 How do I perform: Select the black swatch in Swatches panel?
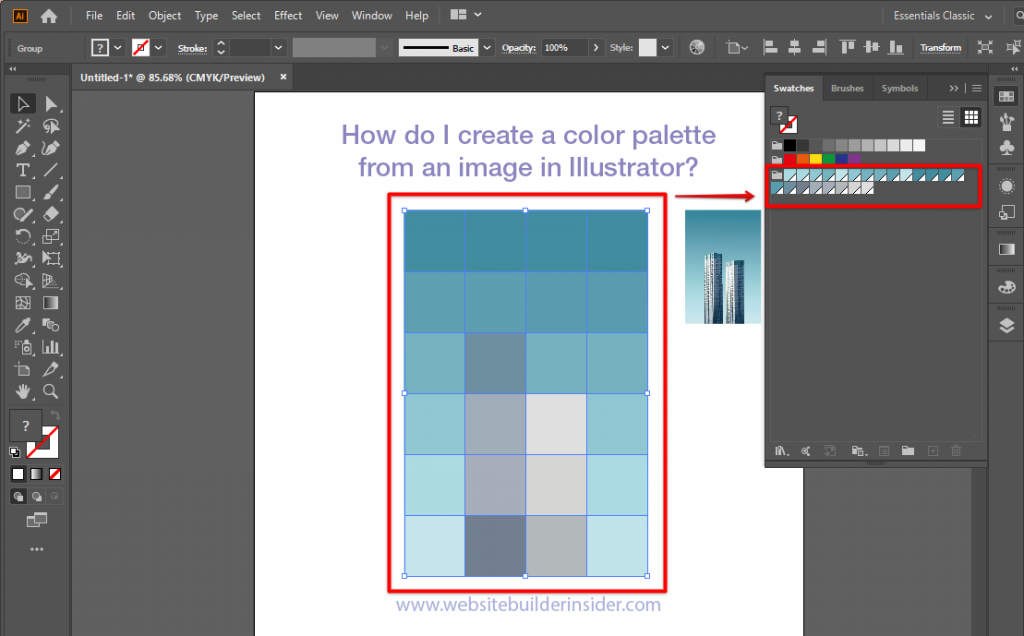coord(790,144)
